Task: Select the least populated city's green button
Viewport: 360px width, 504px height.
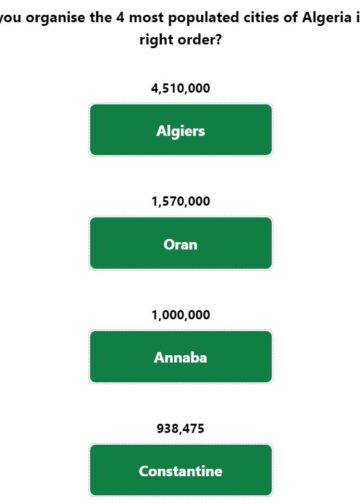Action: tap(181, 470)
